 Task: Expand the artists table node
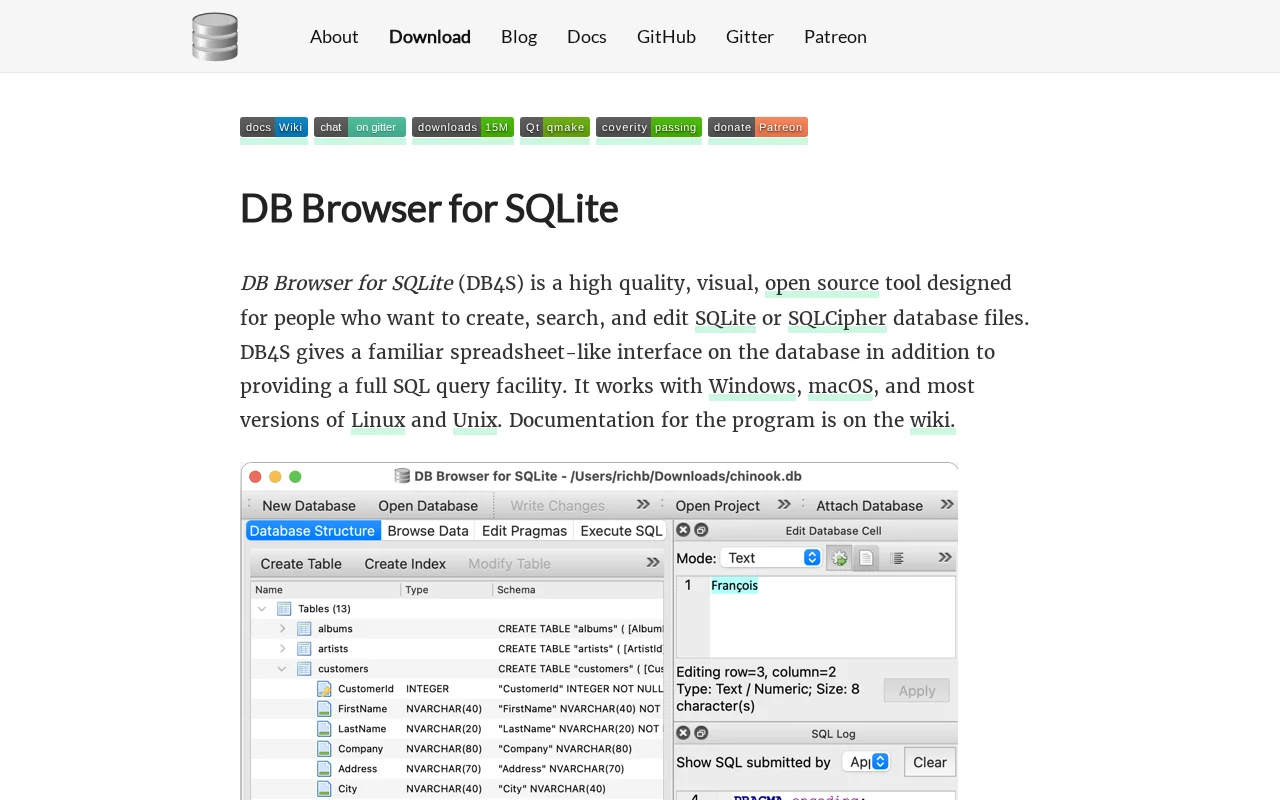282,649
